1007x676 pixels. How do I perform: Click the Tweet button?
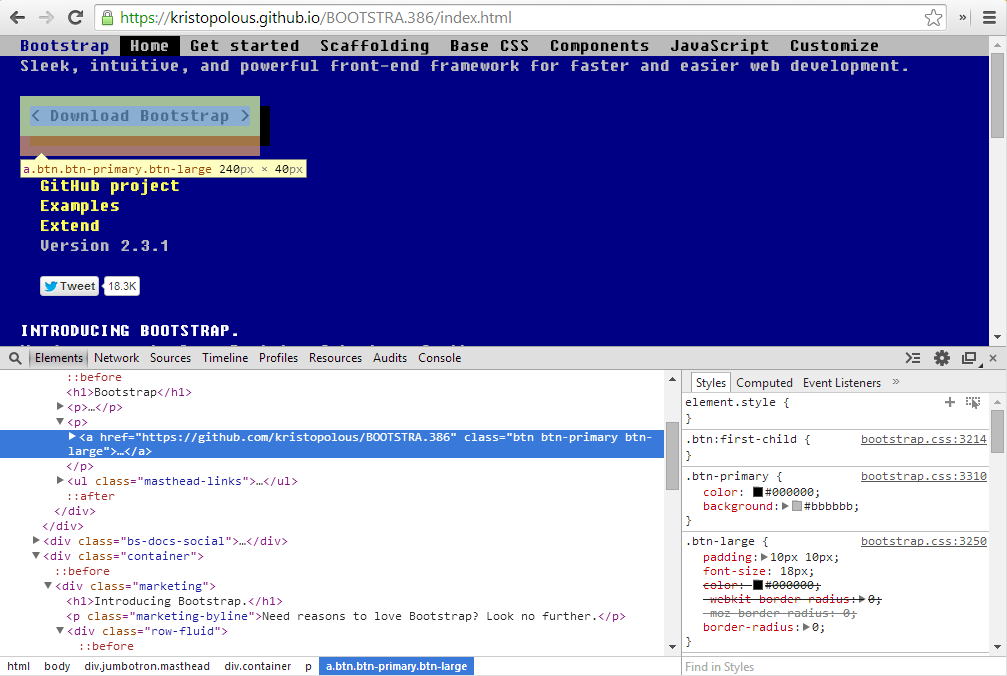(69, 286)
